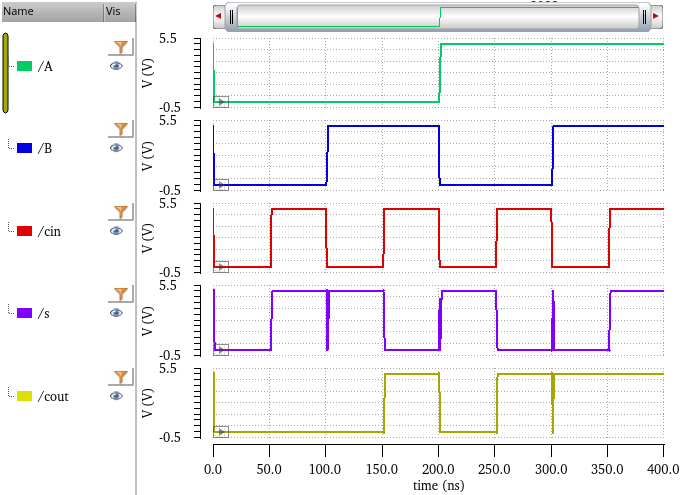Click the left red scroll arrow
The width and height of the screenshot is (684, 495).
tap(219, 16)
